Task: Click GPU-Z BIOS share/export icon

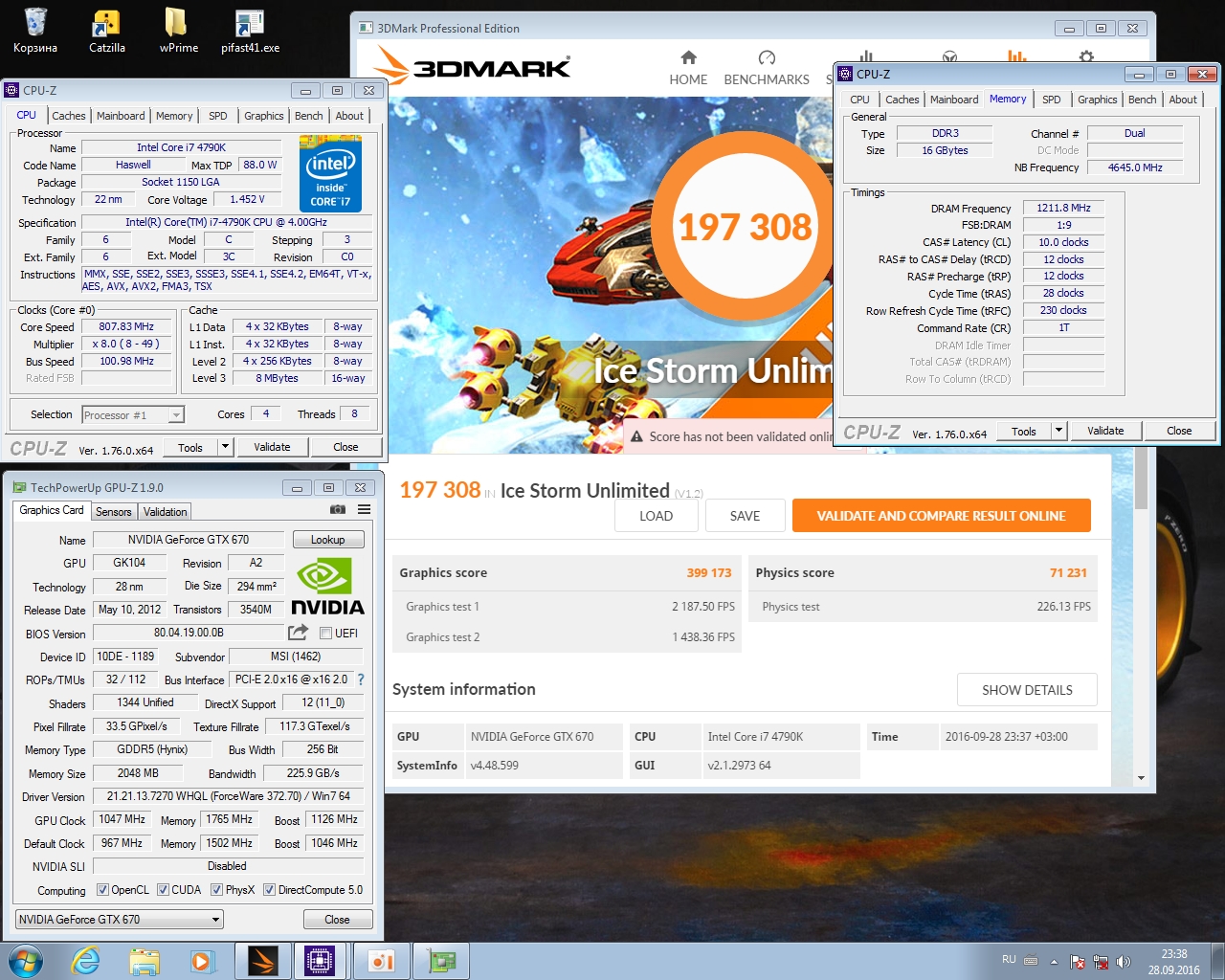Action: [298, 633]
